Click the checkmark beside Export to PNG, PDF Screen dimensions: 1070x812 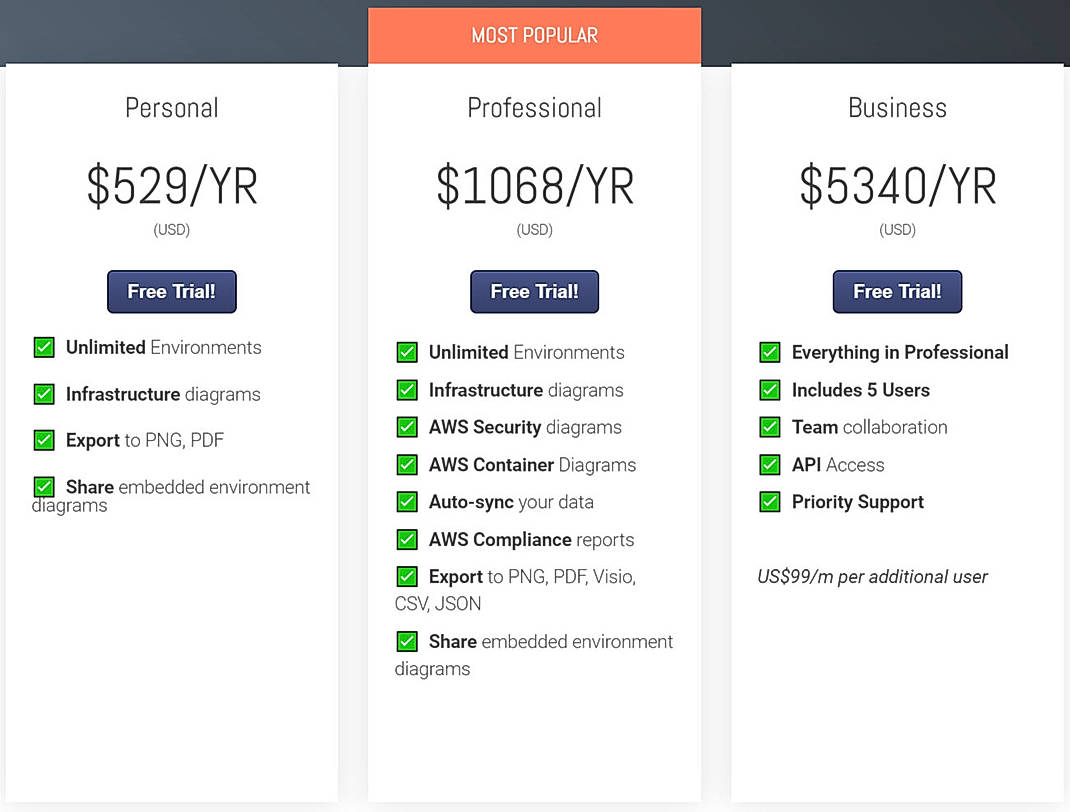click(44, 440)
